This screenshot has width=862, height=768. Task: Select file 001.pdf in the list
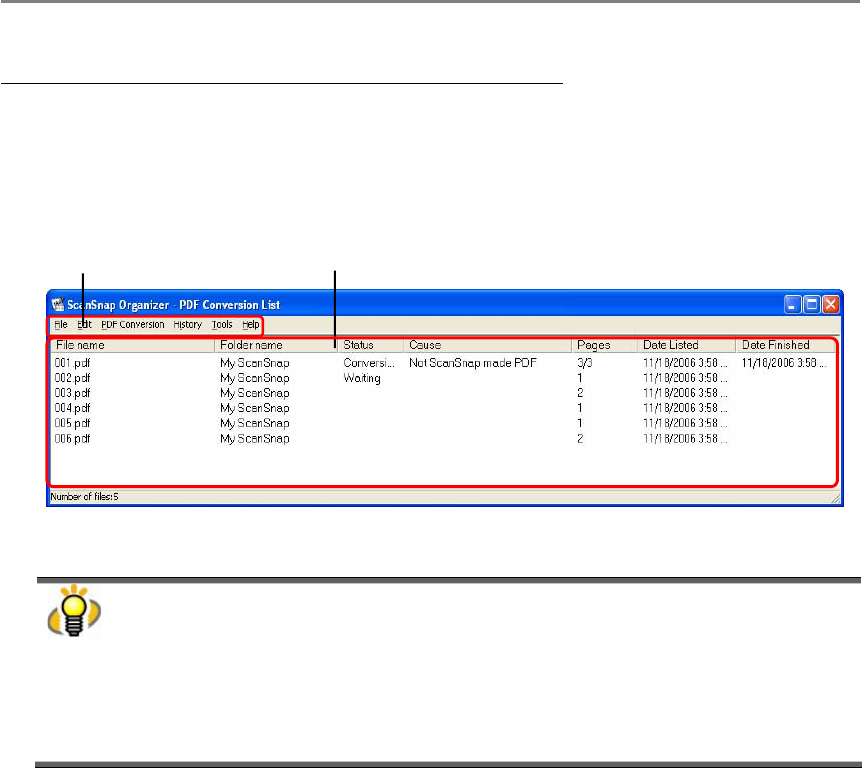coord(72,363)
